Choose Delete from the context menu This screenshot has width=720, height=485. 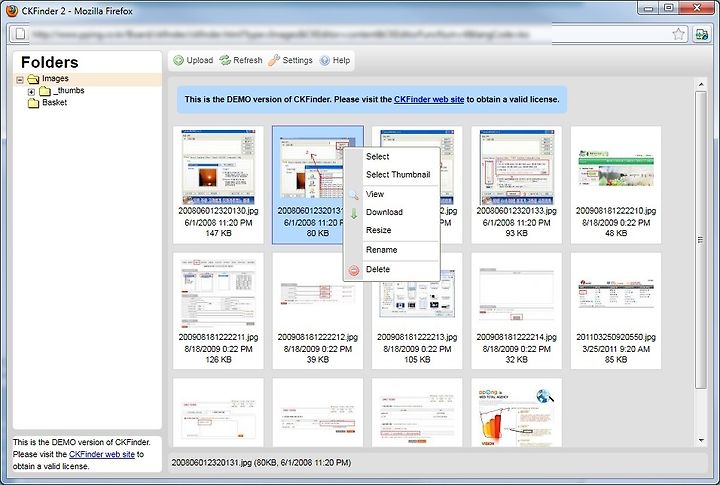(377, 269)
